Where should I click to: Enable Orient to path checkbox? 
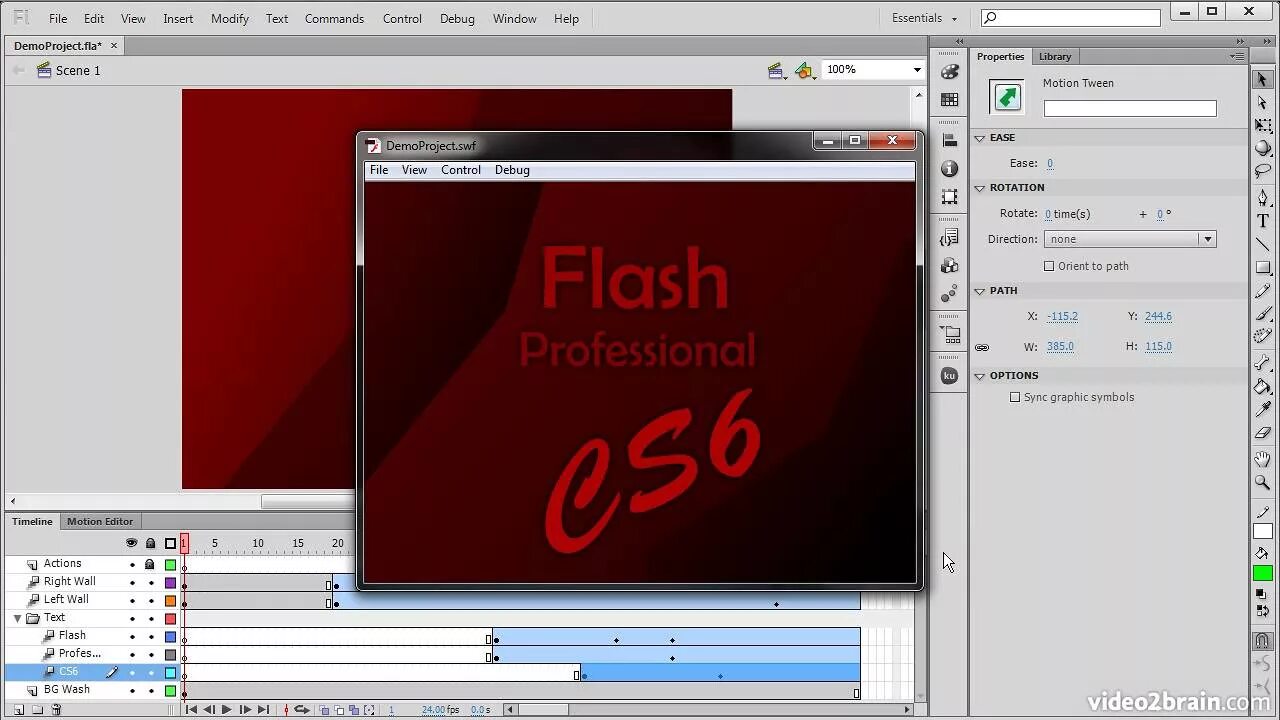[x=1049, y=266]
